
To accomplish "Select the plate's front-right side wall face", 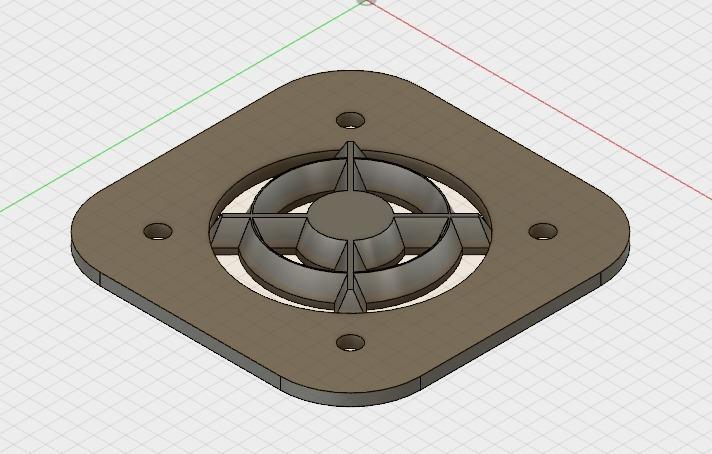I will click(x=511, y=333).
